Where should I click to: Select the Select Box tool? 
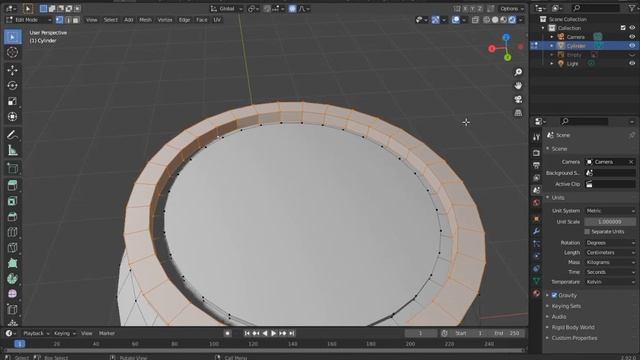[13, 37]
